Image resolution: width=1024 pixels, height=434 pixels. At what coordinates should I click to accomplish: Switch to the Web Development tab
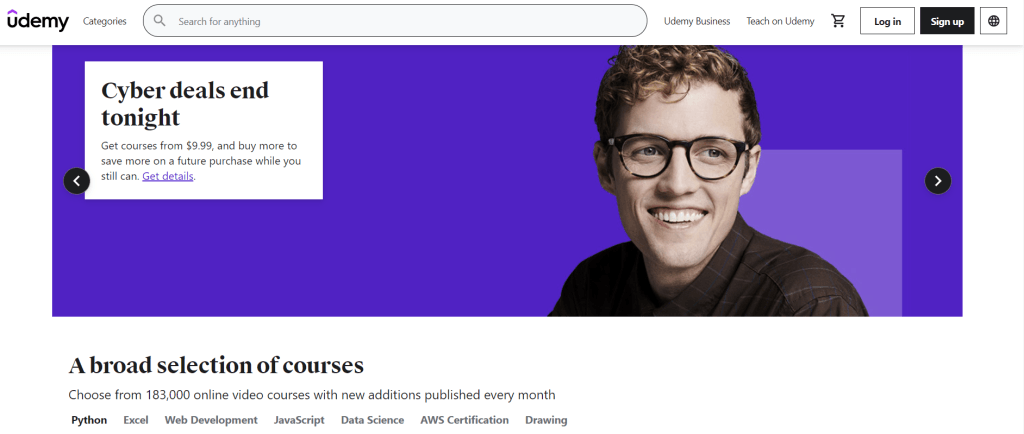pos(211,420)
